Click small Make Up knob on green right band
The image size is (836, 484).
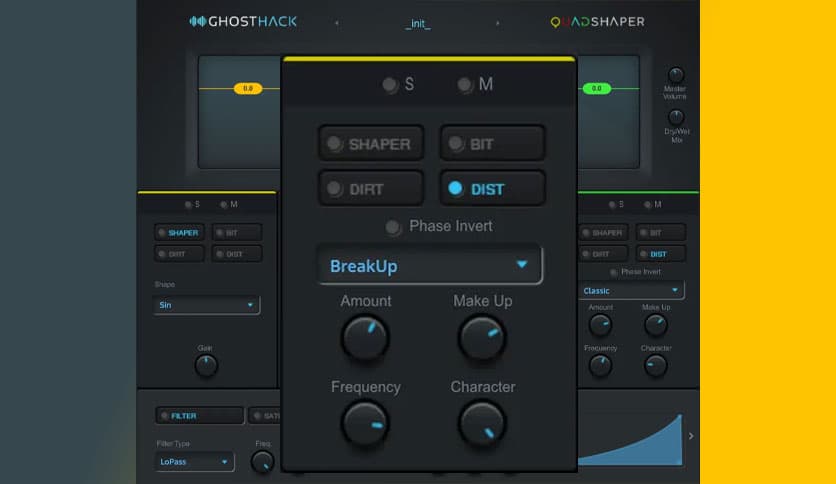[656, 325]
